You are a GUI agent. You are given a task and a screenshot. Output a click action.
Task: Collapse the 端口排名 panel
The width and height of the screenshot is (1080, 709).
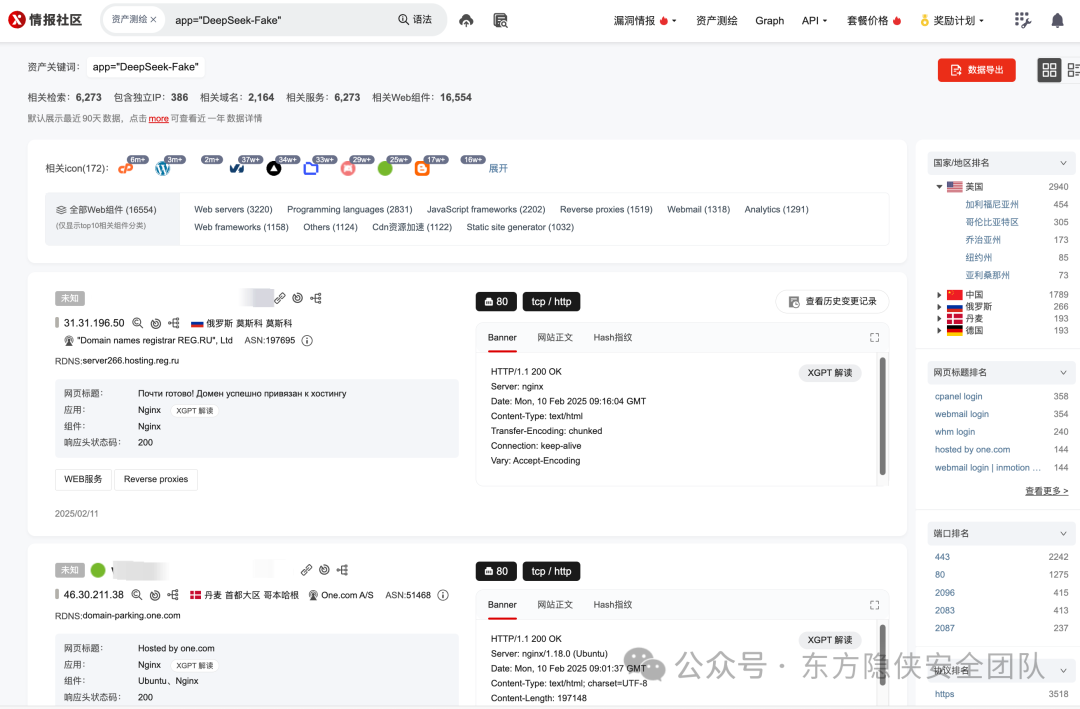1063,534
